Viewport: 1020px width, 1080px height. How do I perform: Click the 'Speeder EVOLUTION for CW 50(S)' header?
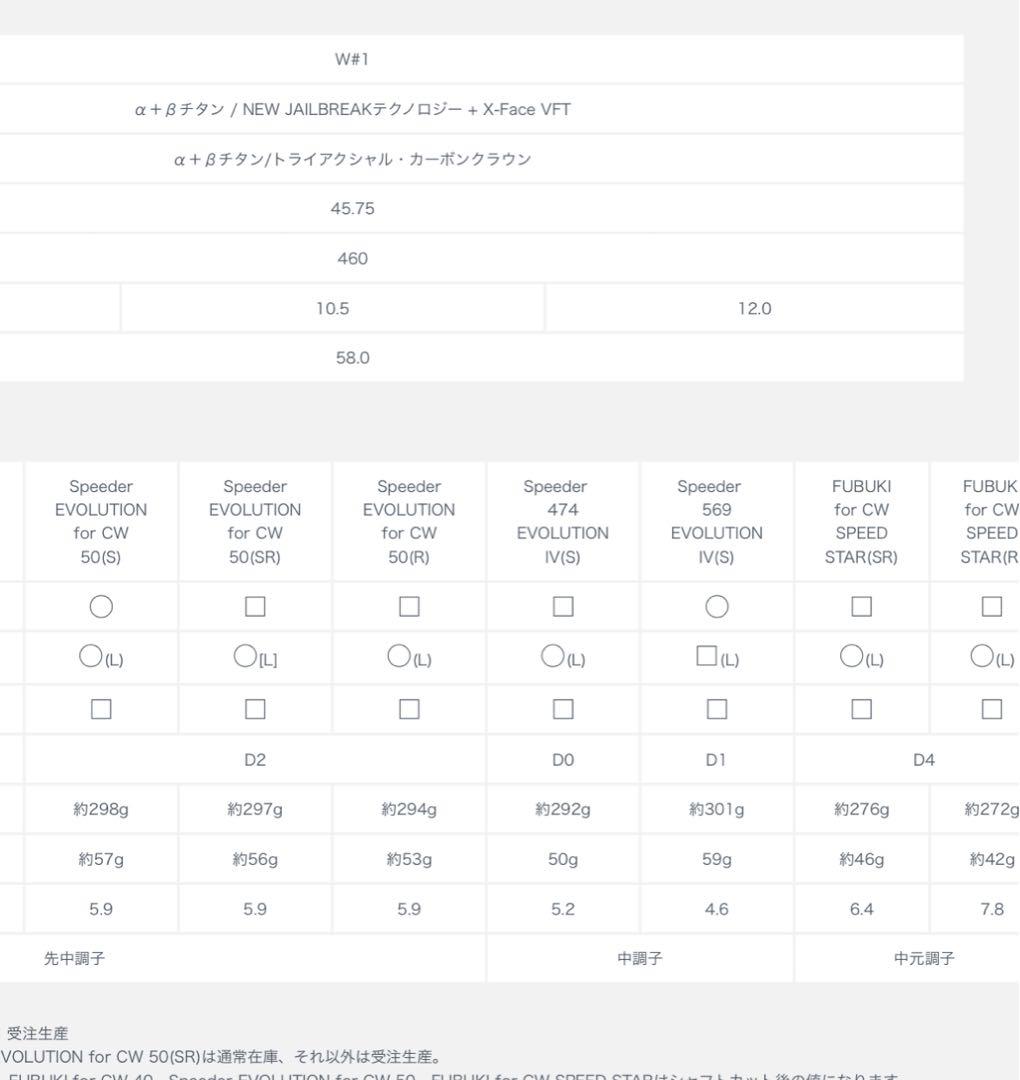pyautogui.click(x=101, y=521)
